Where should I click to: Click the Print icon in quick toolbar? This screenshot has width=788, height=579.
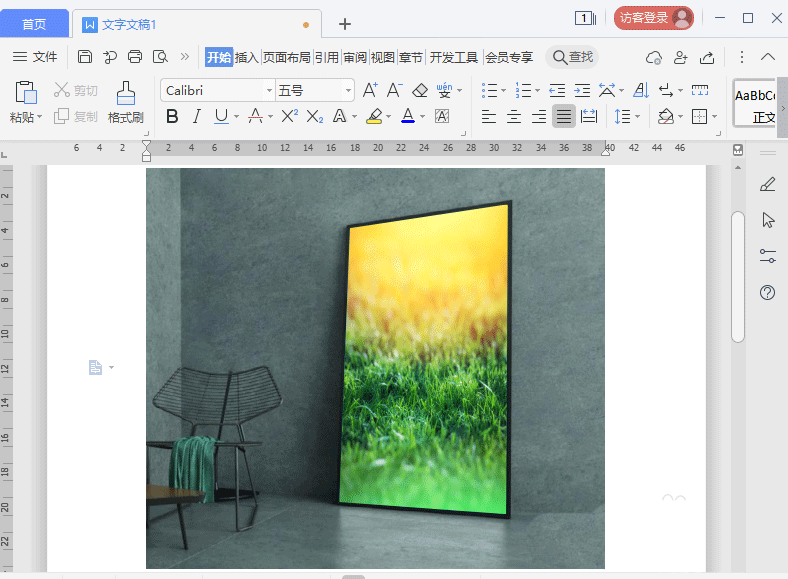tap(135, 57)
